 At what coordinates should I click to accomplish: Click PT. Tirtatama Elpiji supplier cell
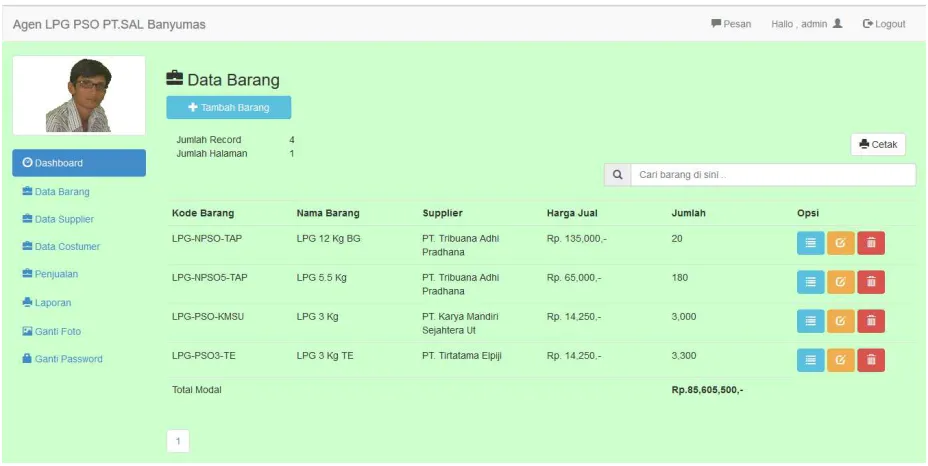(x=462, y=356)
